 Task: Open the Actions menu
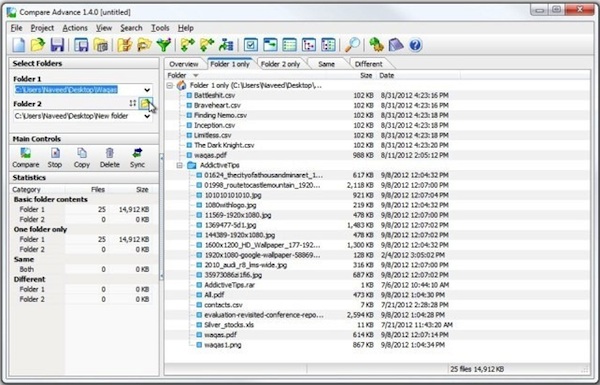pos(75,28)
